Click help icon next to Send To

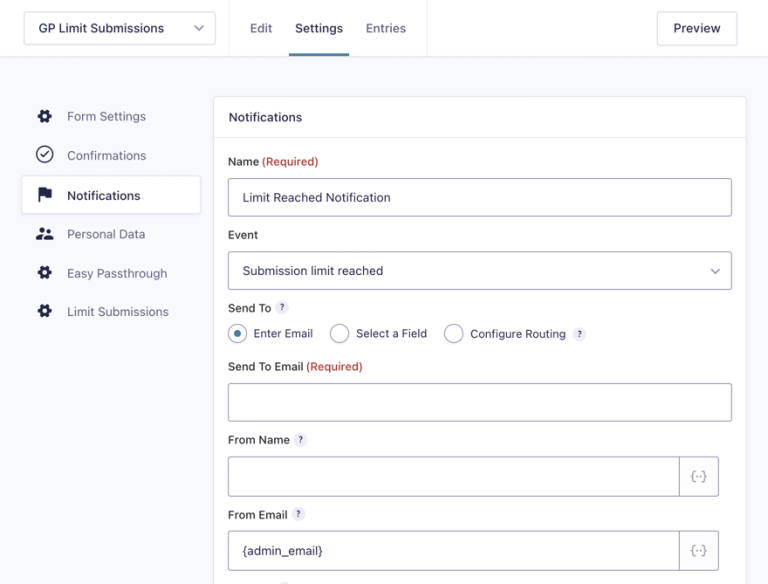coord(282,308)
